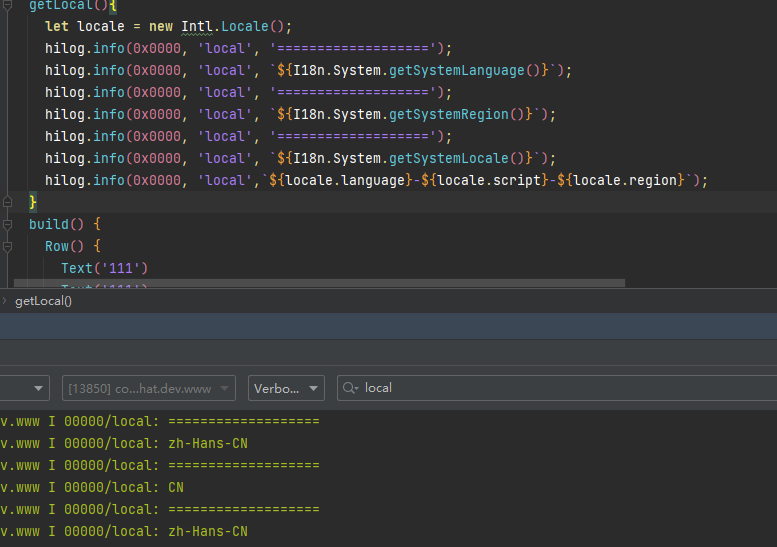The width and height of the screenshot is (777, 547).
Task: Open the device dropdown in log panel
Action: click(25, 388)
